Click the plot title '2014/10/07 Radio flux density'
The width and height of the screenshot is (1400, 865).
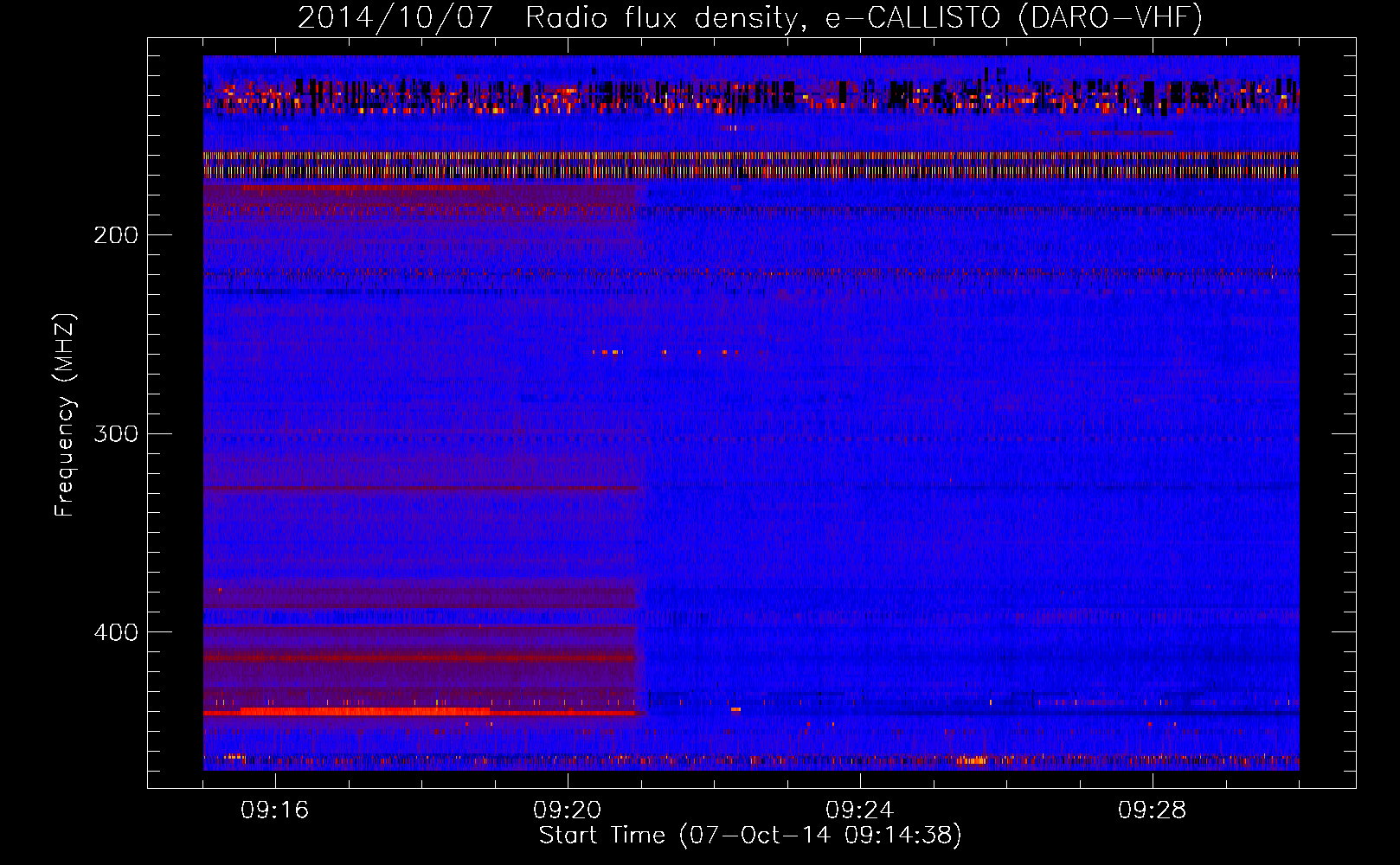tap(750, 17)
